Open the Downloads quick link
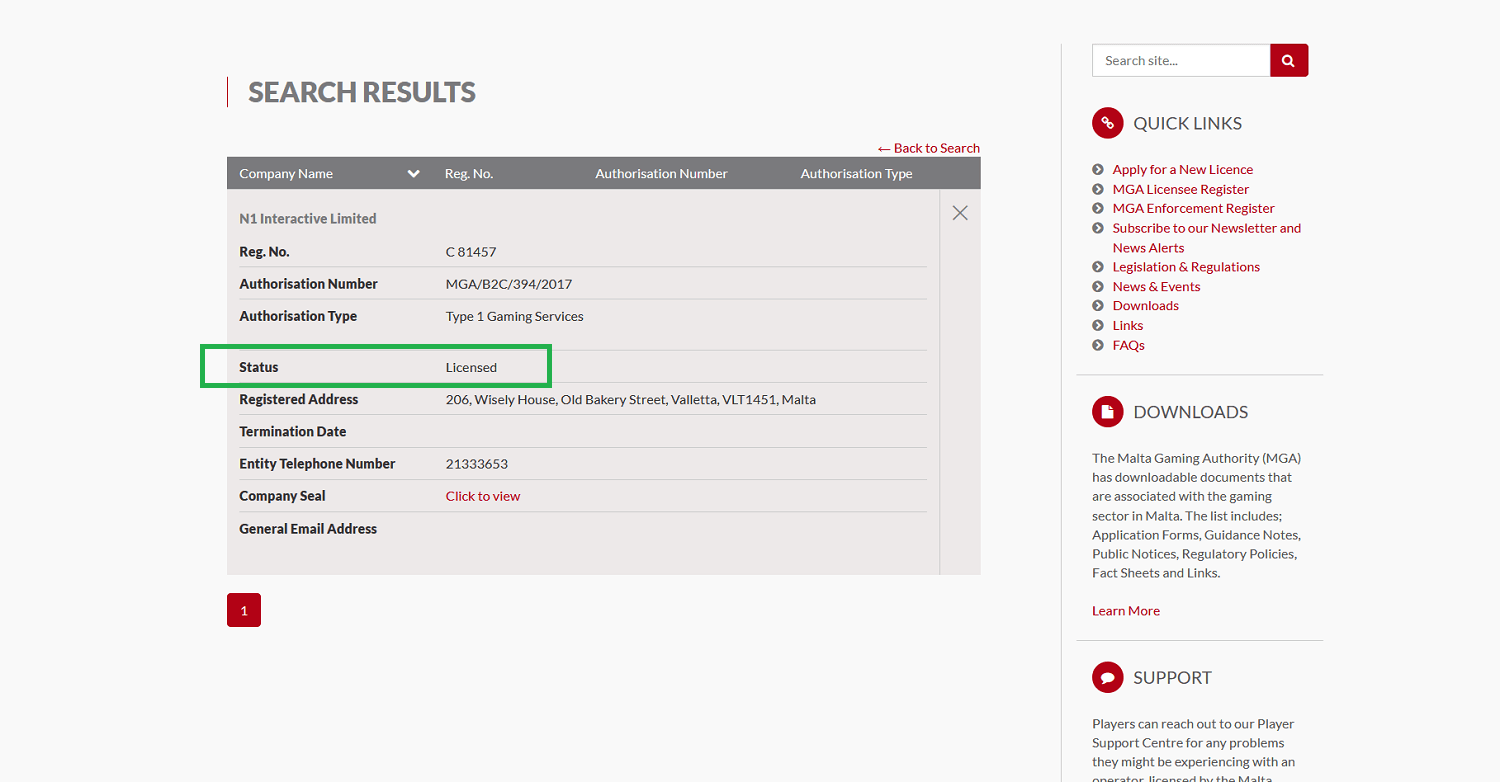The width and height of the screenshot is (1500, 782). click(x=1146, y=305)
